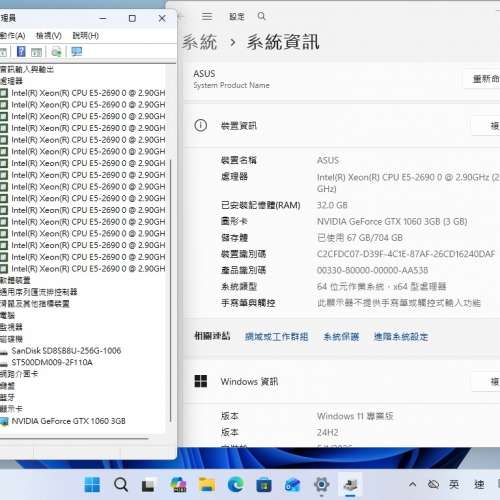Click the 重新命名 rename PC button
The height and width of the screenshot is (500, 500).
click(x=482, y=79)
